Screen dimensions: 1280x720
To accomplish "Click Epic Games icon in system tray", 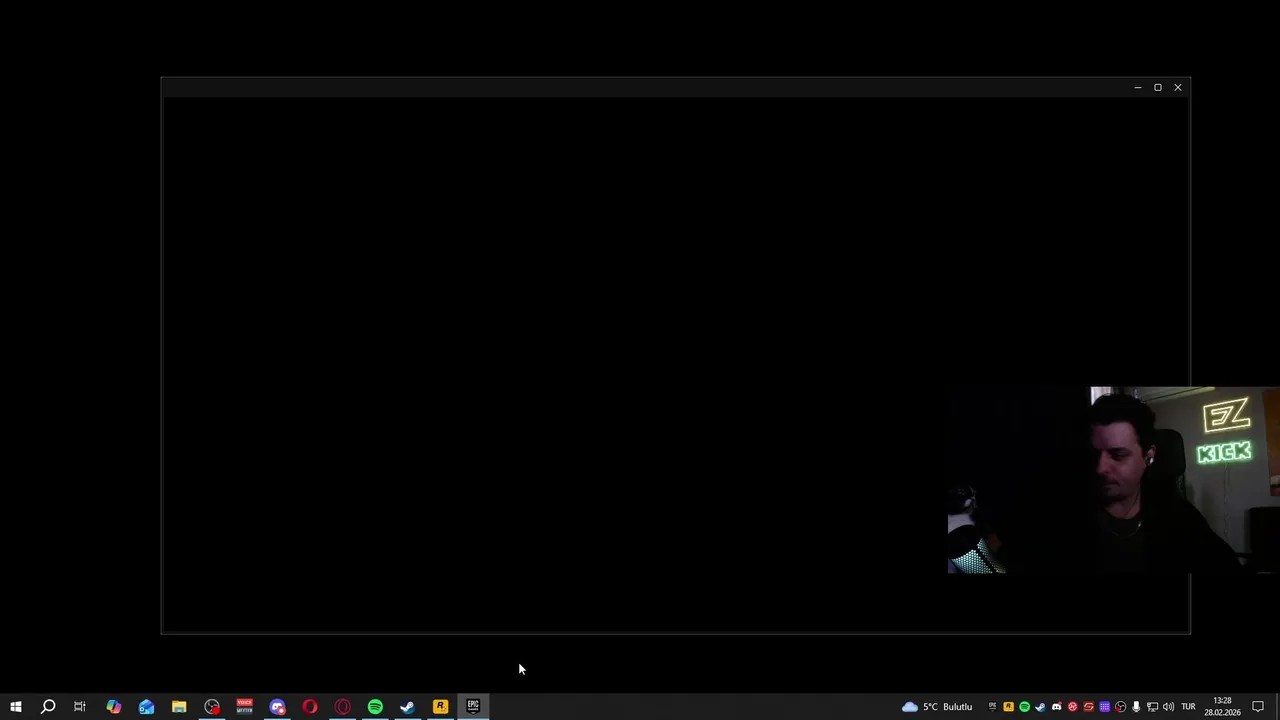I will point(993,707).
